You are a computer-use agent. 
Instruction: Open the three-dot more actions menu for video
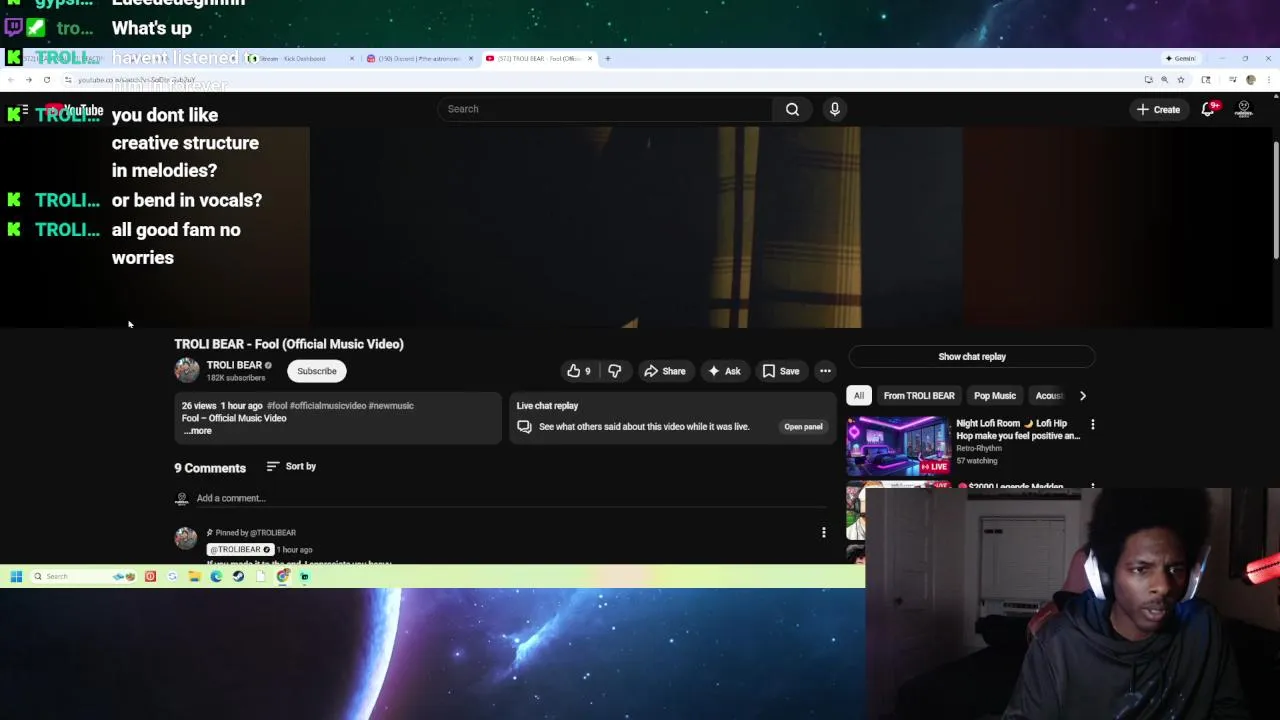coord(825,371)
